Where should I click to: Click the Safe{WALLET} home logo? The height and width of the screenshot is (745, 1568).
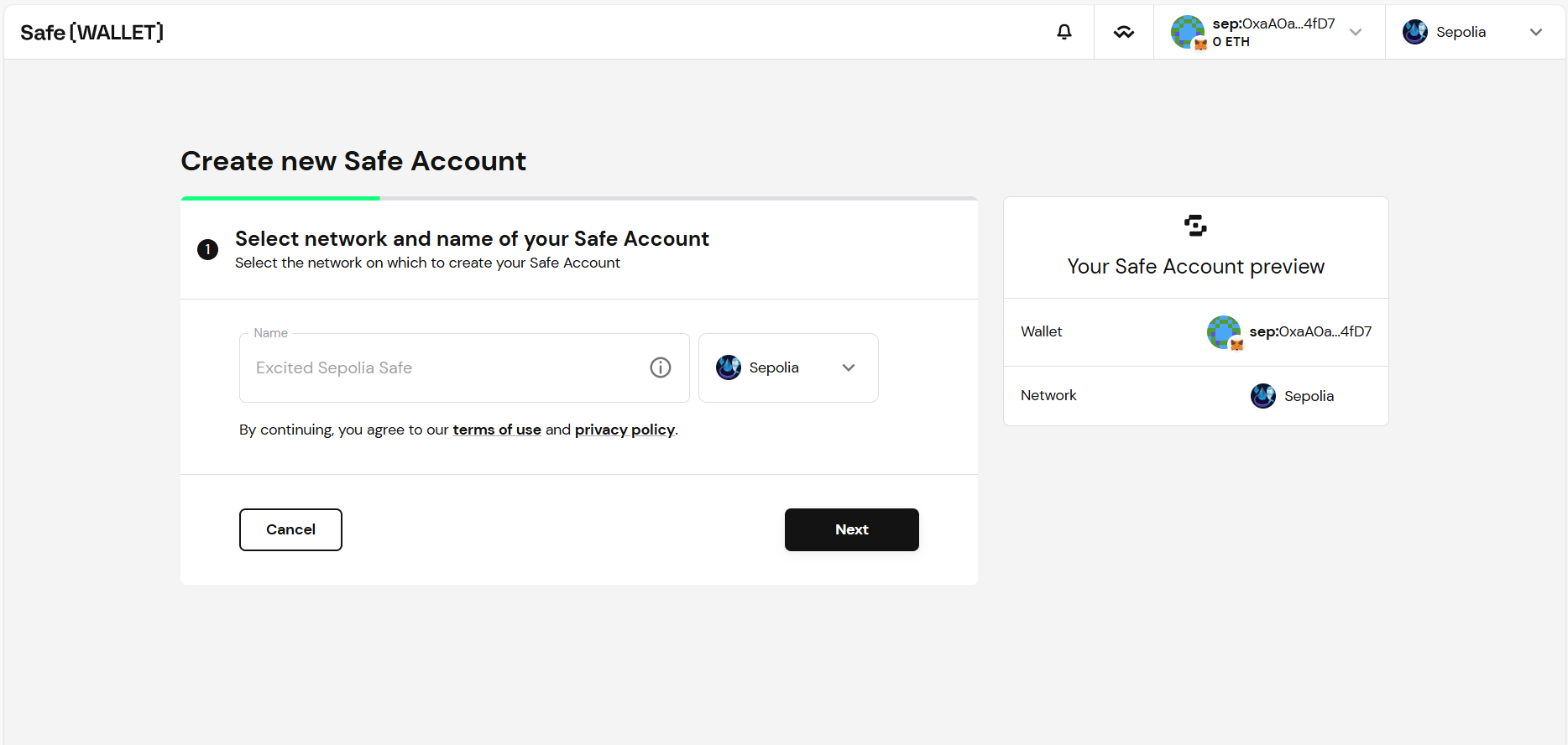click(x=91, y=32)
